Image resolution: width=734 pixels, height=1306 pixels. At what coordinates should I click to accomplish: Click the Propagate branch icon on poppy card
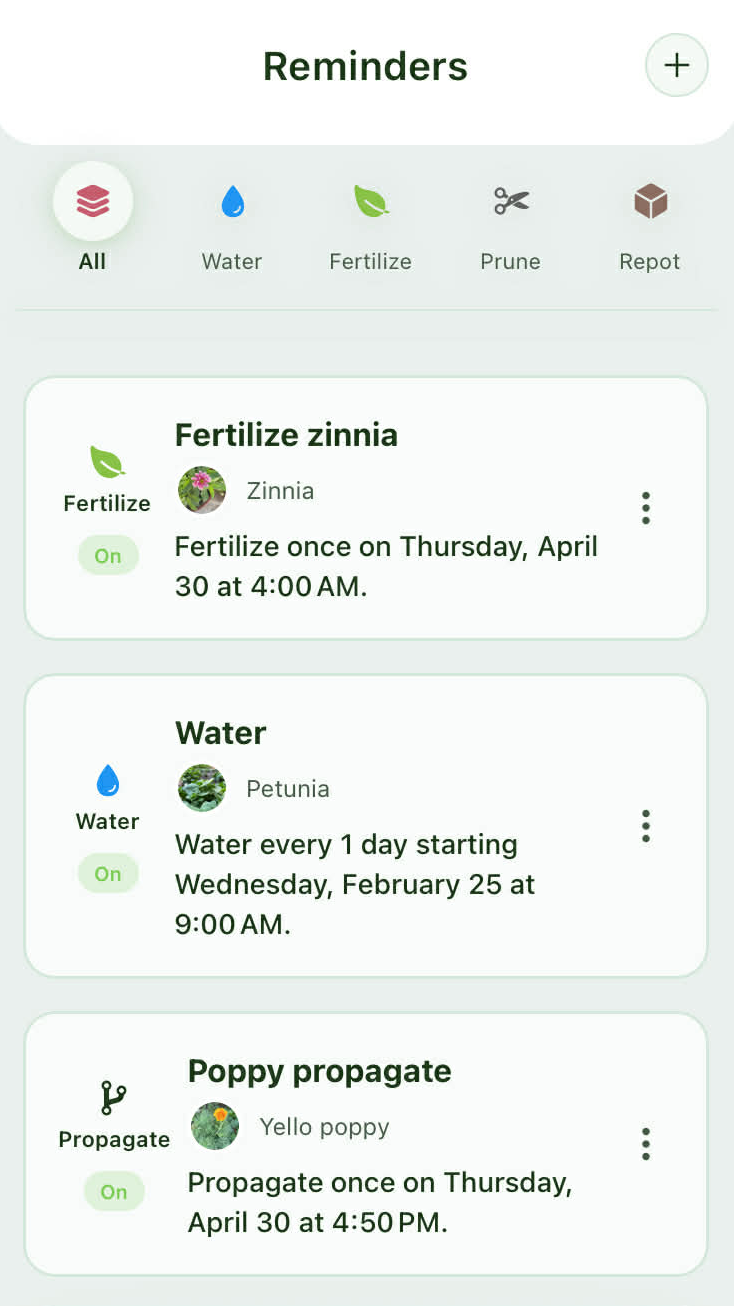(114, 1098)
